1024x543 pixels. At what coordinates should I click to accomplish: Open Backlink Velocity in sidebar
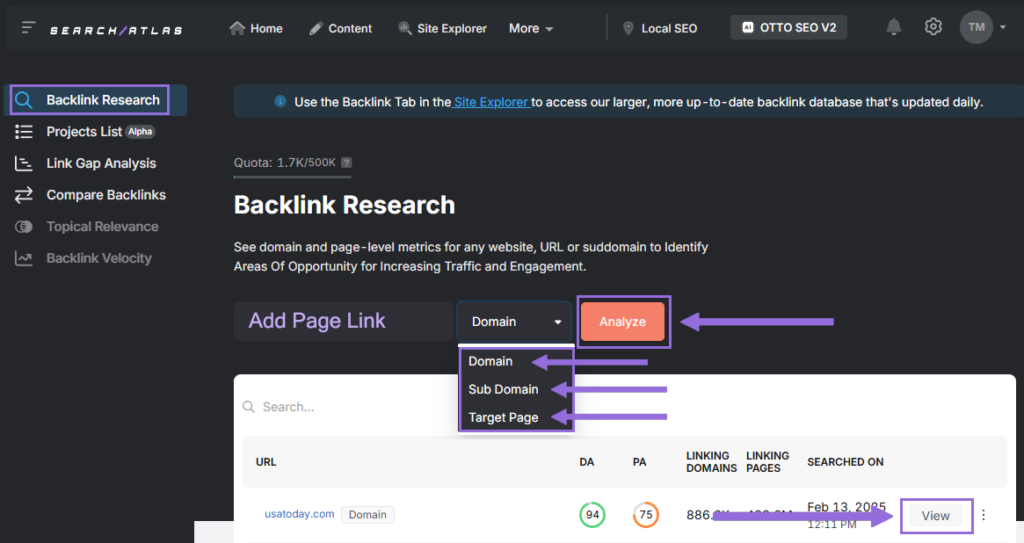pyautogui.click(x=83, y=258)
